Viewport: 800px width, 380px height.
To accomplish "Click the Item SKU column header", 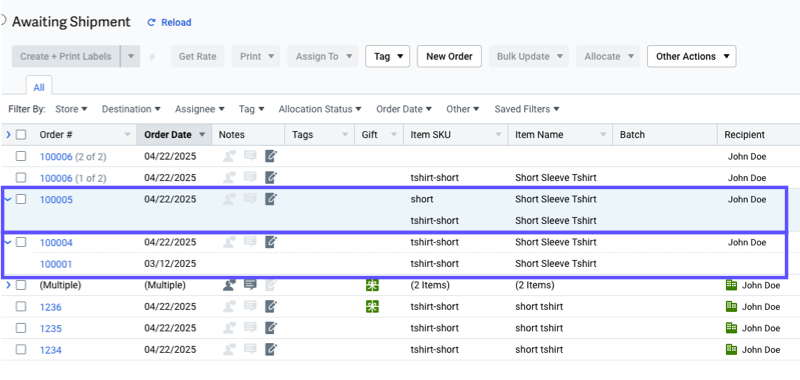I will [456, 135].
